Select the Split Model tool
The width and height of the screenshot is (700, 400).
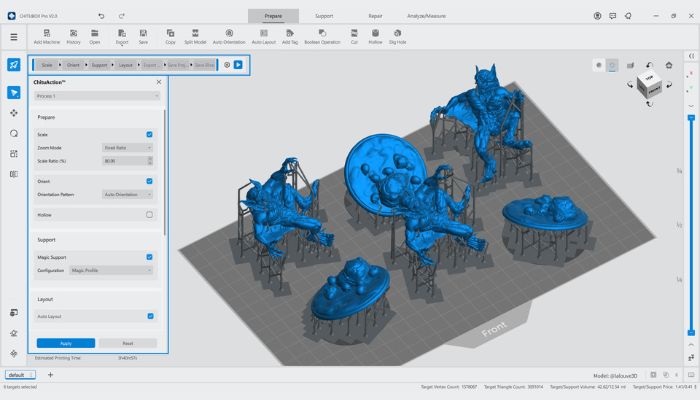pyautogui.click(x=195, y=37)
